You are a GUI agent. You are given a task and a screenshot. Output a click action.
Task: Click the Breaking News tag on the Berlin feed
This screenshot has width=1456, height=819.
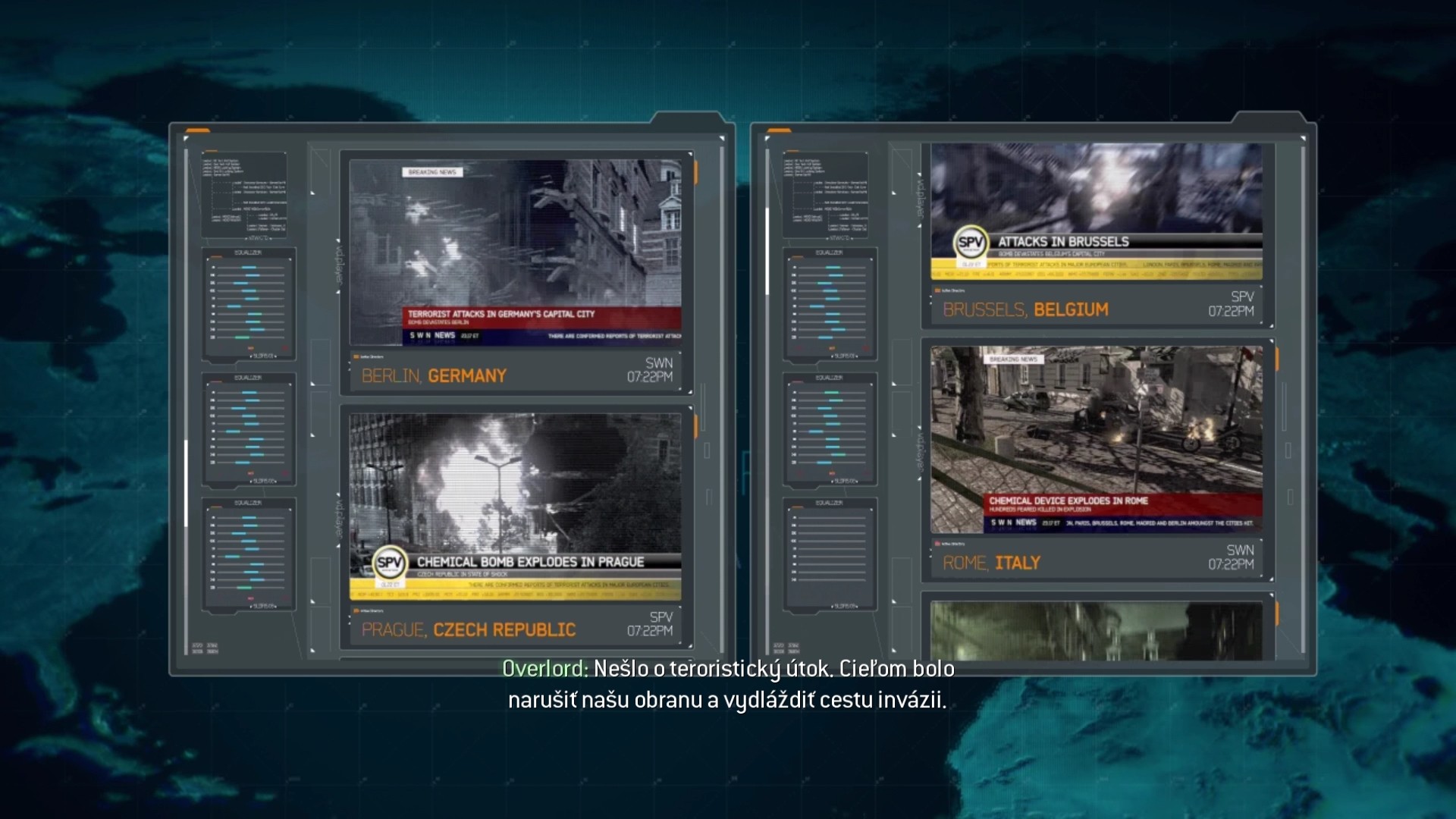pyautogui.click(x=432, y=172)
